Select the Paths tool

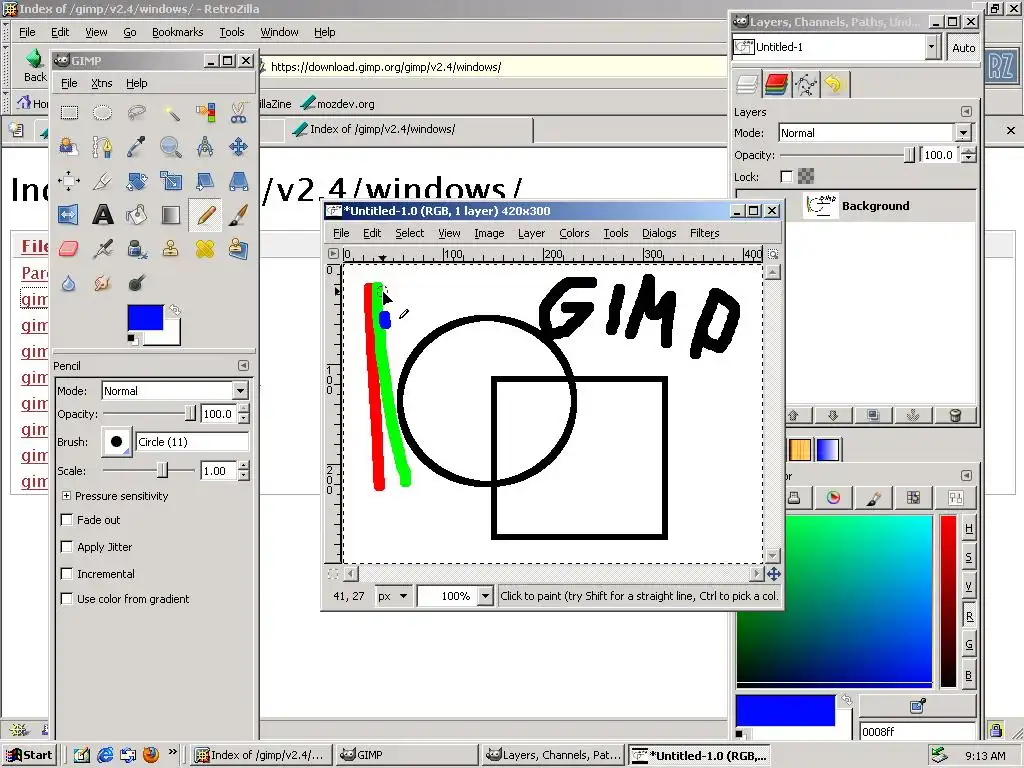103,147
